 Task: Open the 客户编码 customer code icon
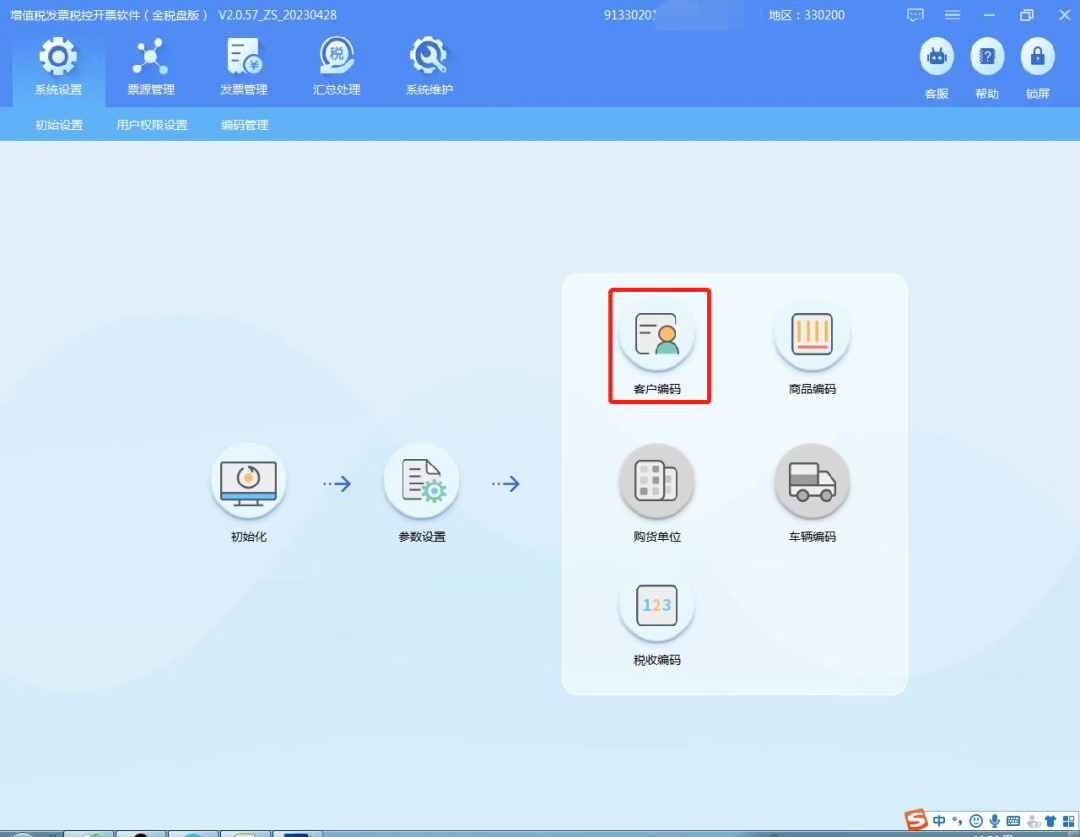pos(657,335)
